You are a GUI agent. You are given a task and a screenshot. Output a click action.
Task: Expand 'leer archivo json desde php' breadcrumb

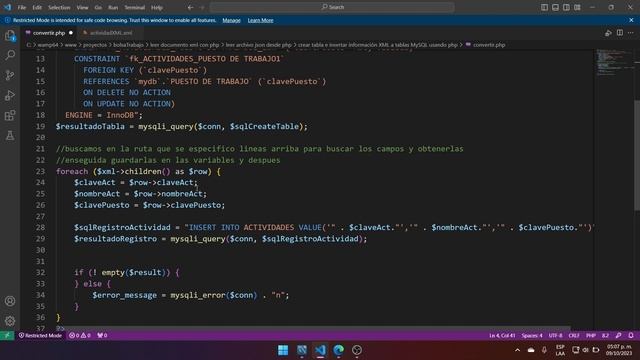258,45
